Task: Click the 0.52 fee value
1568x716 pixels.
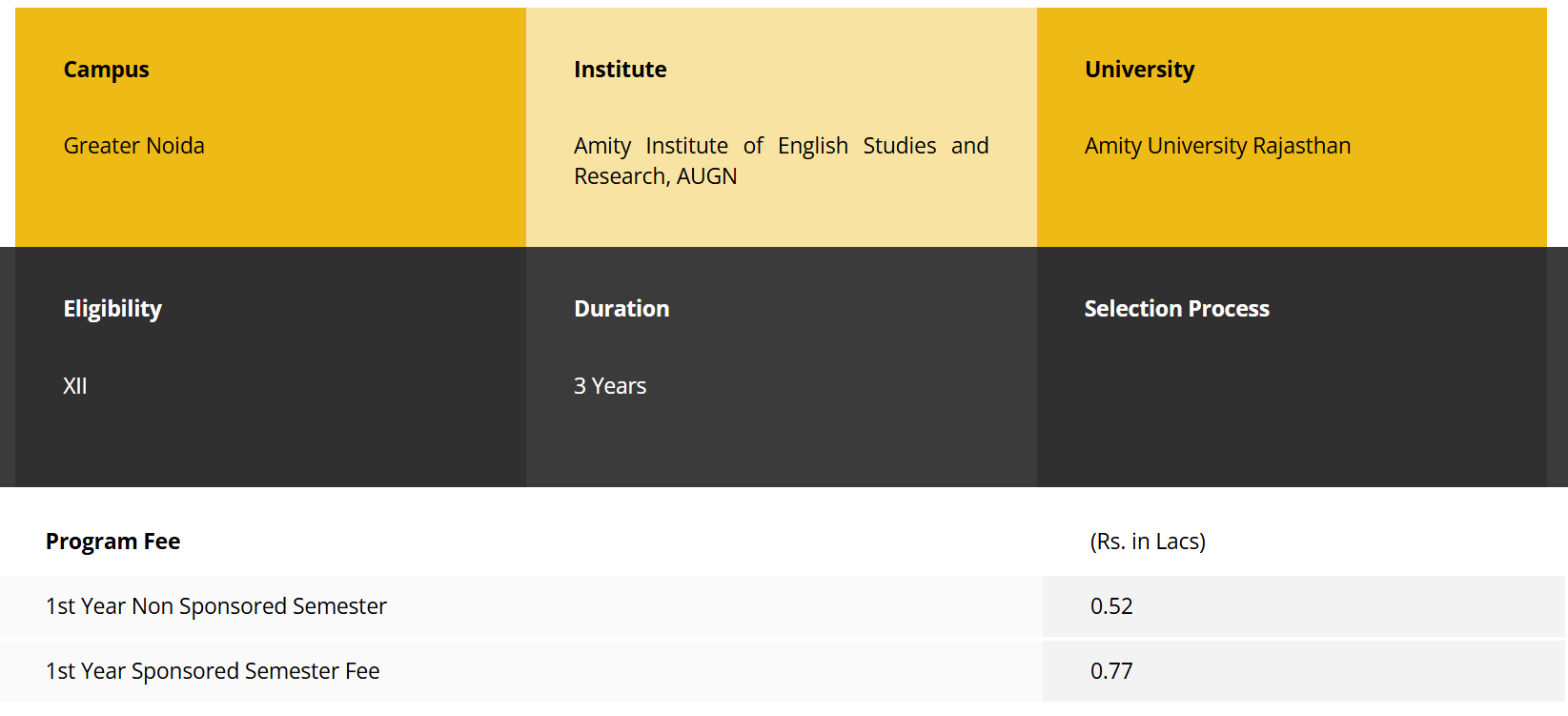Action: [x=1111, y=606]
